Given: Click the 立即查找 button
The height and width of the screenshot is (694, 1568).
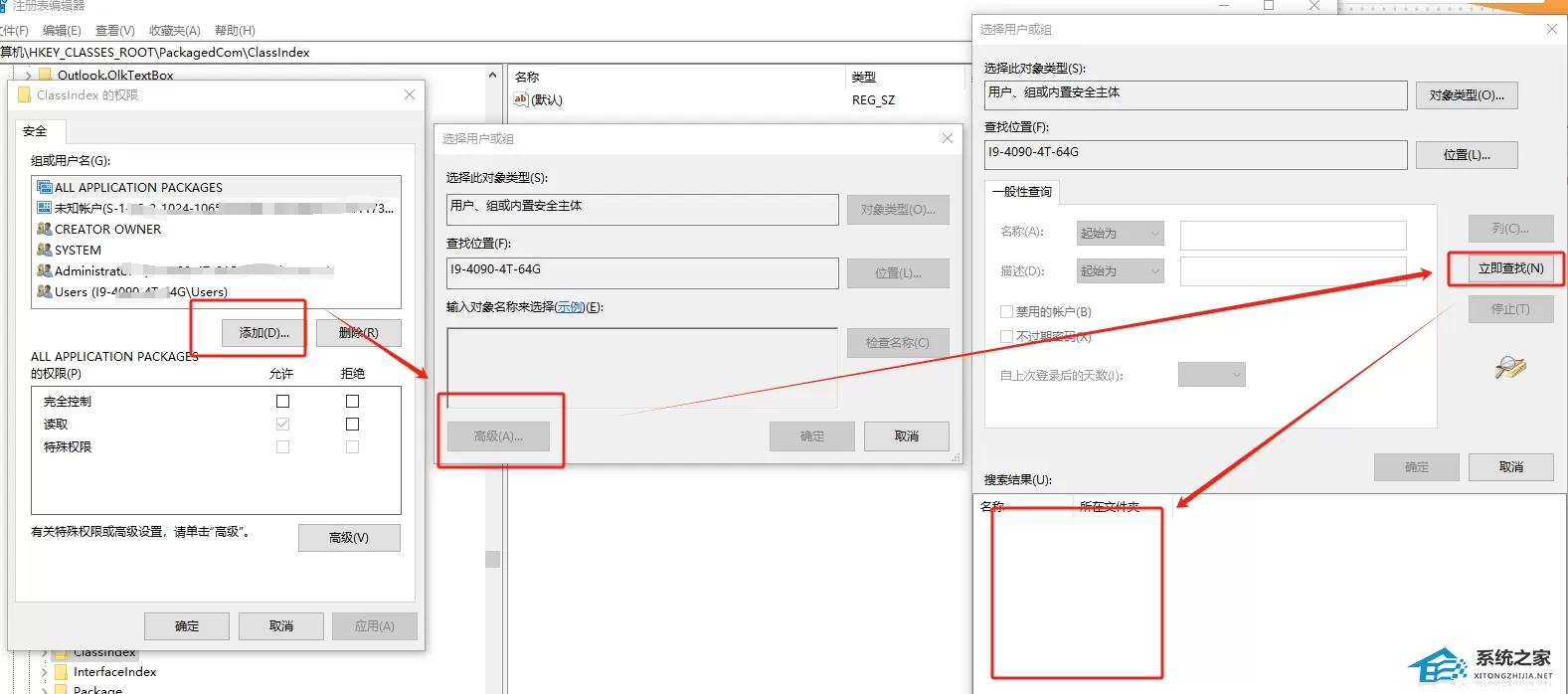Looking at the screenshot, I should [x=1510, y=268].
